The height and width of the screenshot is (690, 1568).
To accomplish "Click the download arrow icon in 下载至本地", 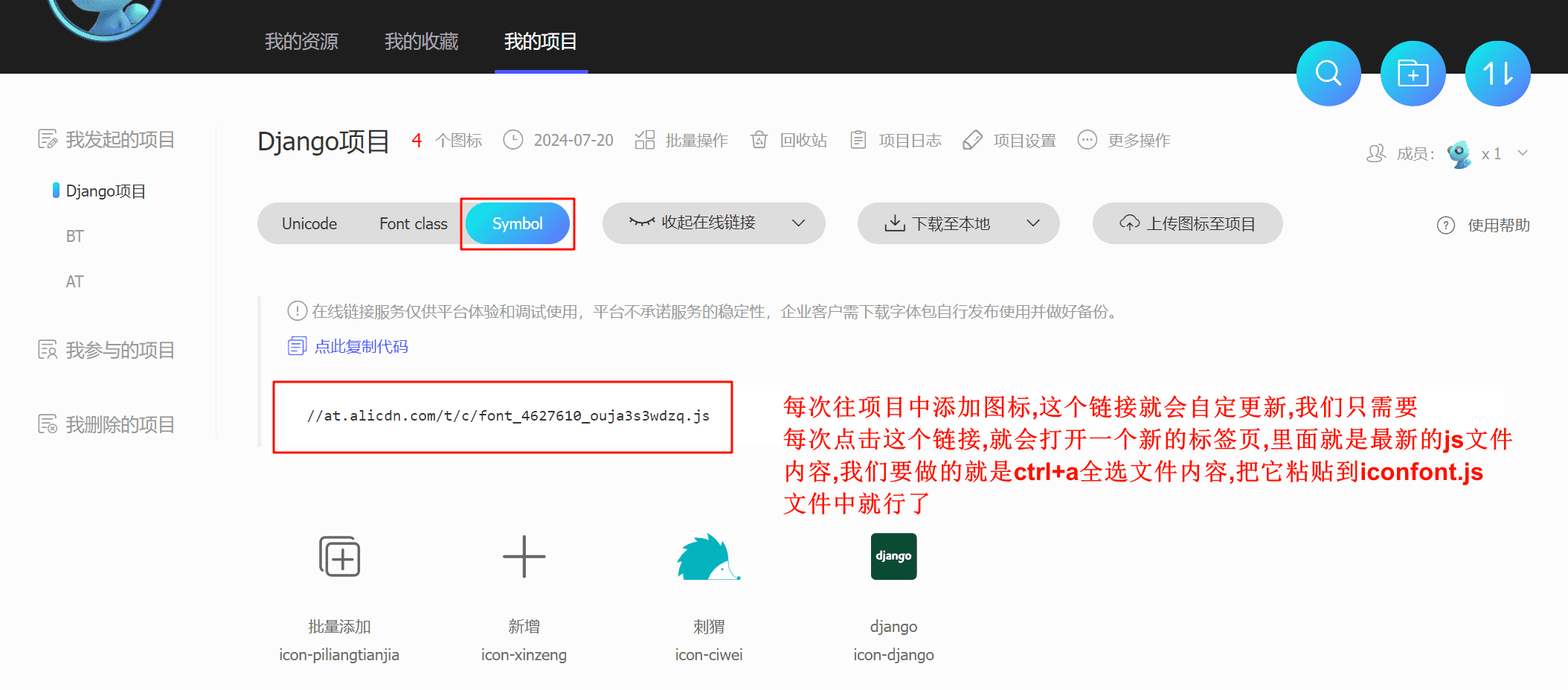I will pos(894,223).
